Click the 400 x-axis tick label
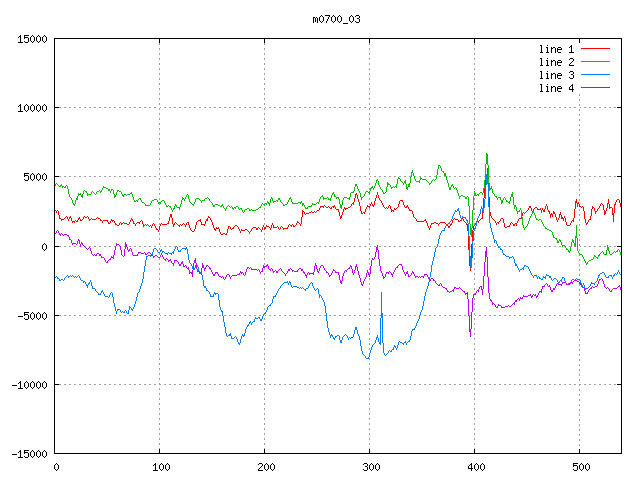This screenshot has width=640, height=480. (474, 467)
